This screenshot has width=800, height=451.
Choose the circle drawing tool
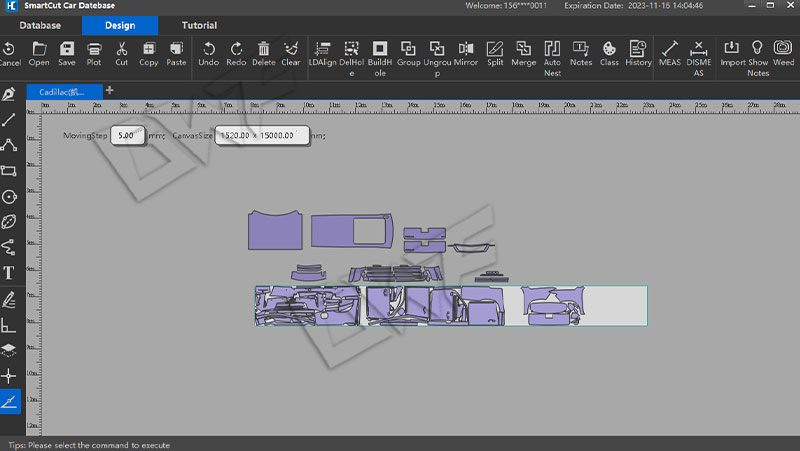9,196
